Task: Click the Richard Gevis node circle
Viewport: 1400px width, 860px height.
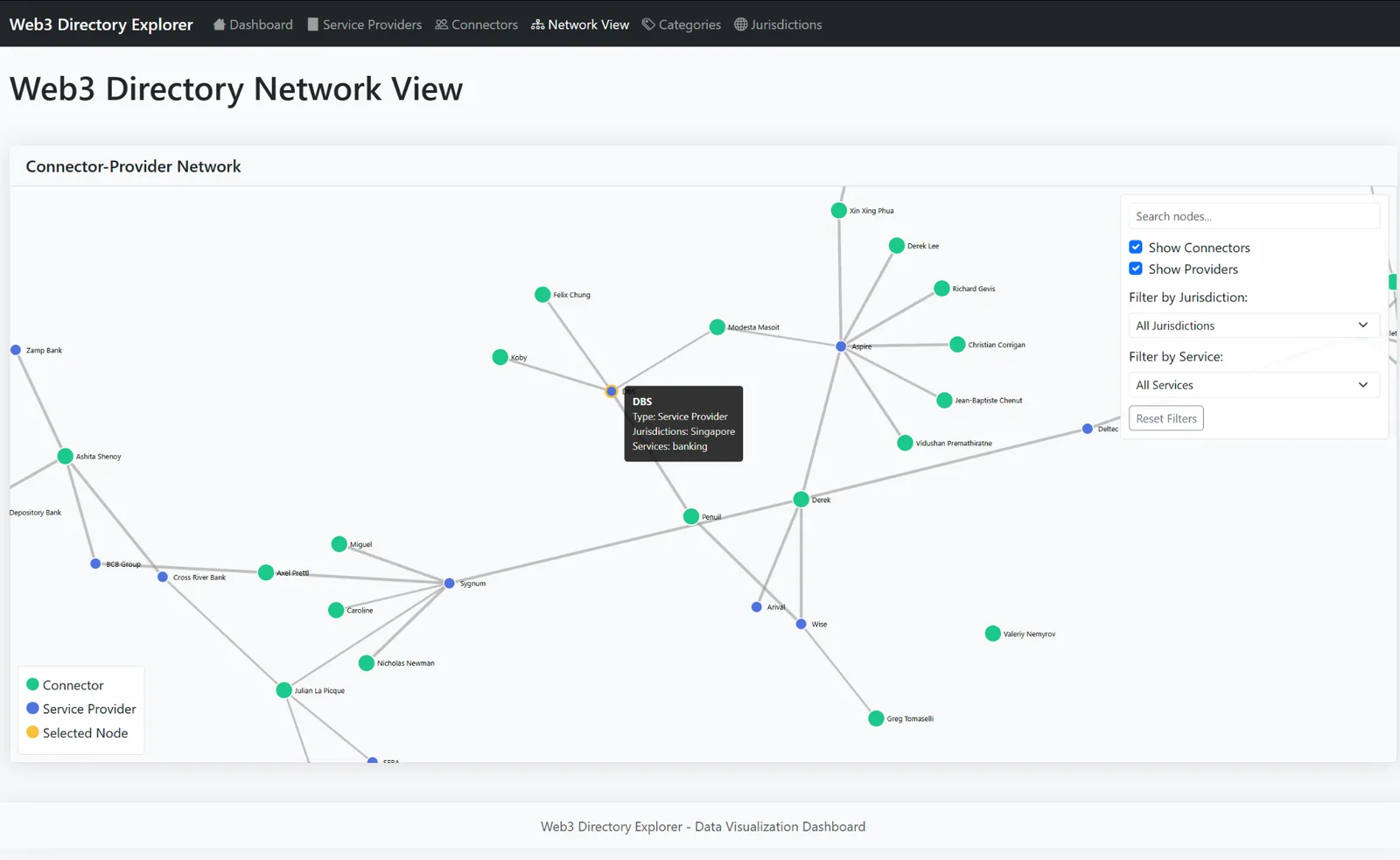Action: [x=941, y=289]
